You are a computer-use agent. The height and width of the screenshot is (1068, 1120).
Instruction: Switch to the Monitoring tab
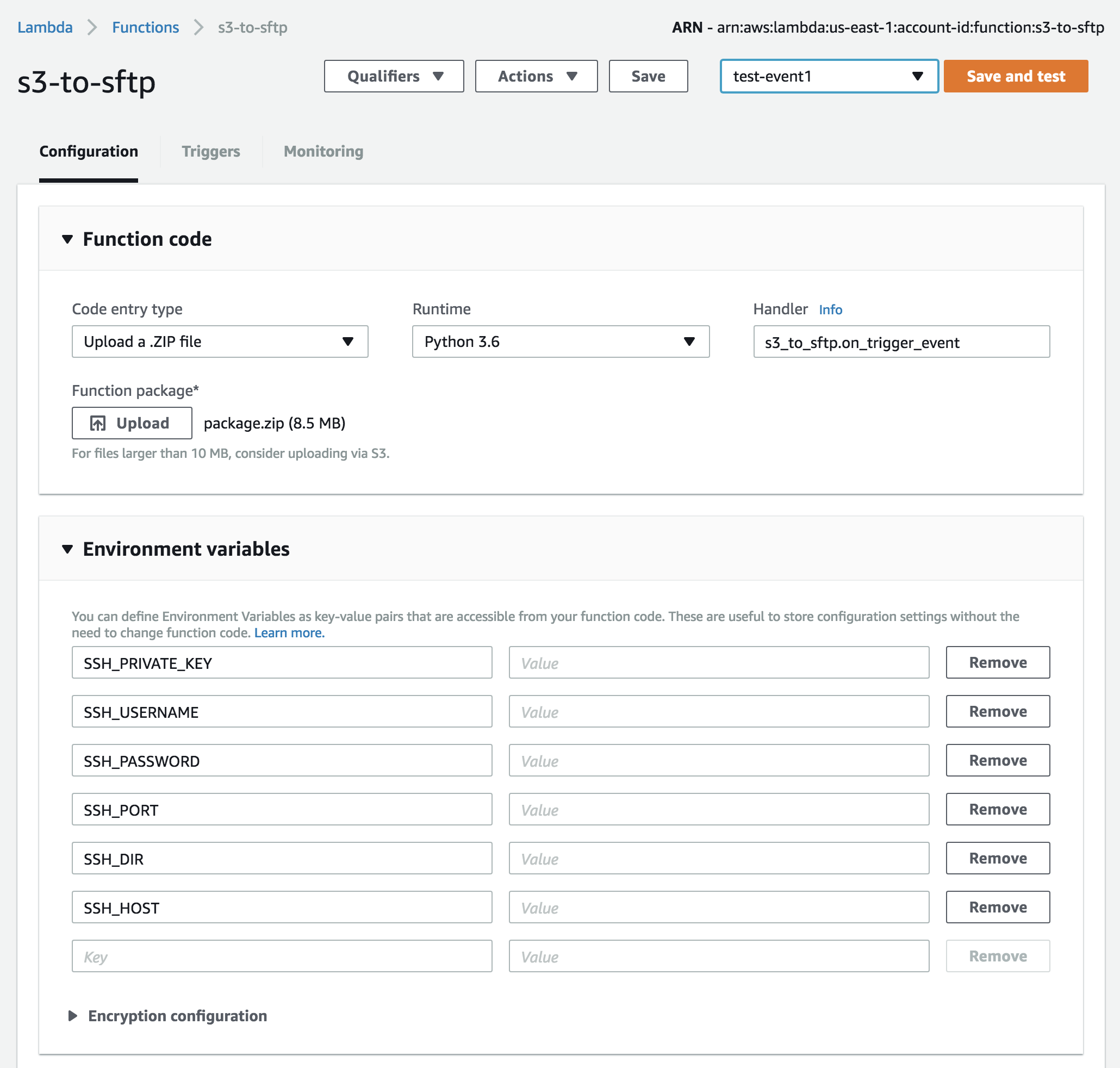tap(323, 151)
